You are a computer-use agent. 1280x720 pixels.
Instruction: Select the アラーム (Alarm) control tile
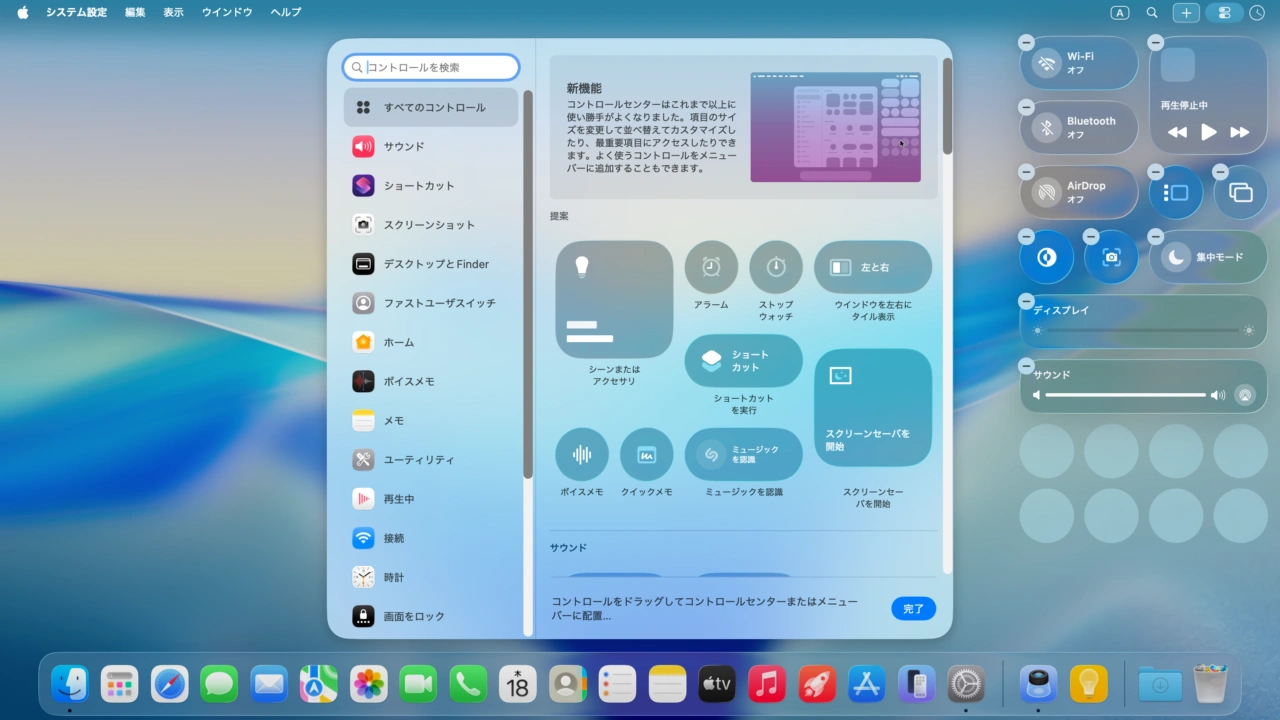click(710, 266)
